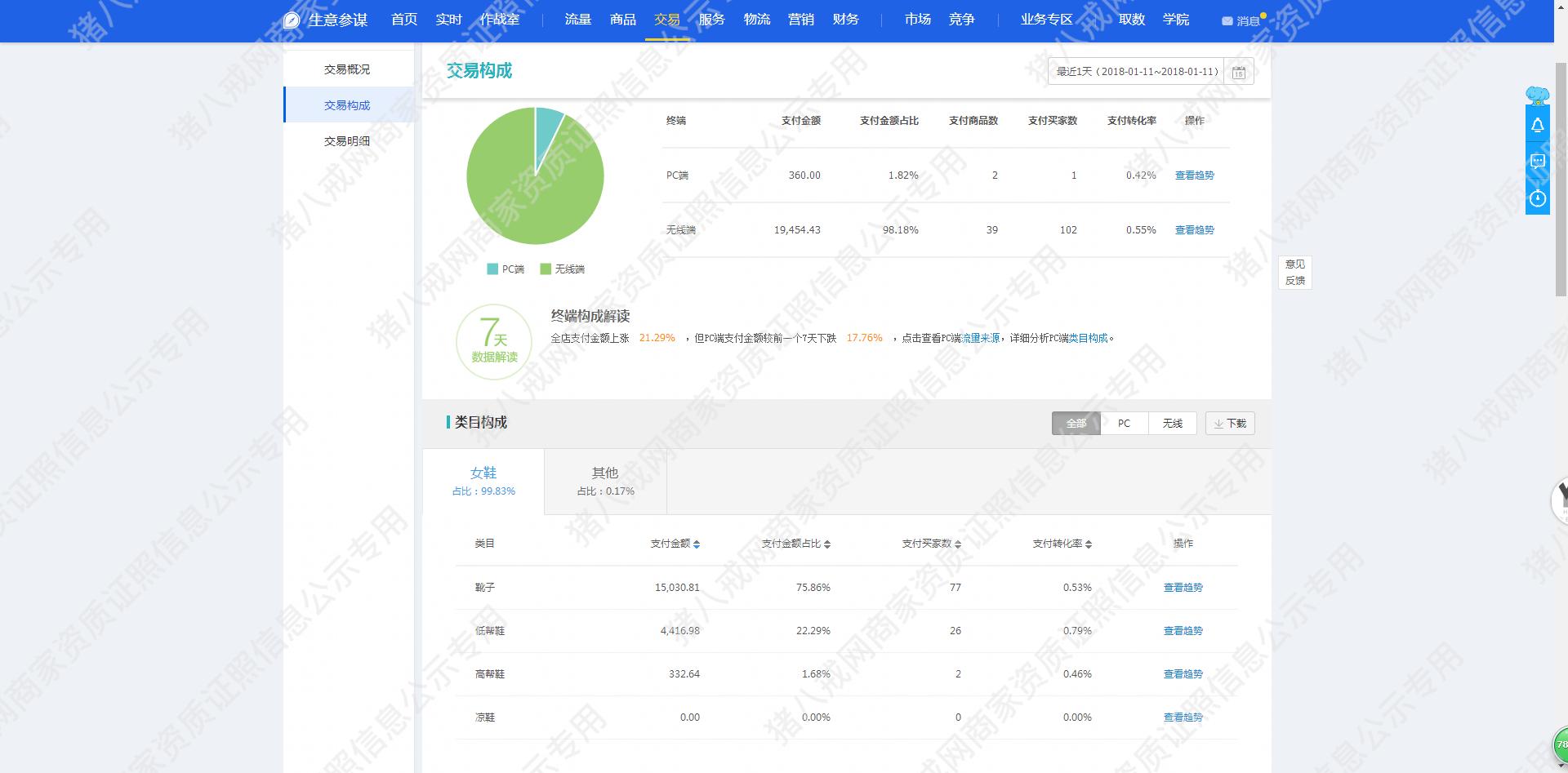Download category data with 下载 button
The height and width of the screenshot is (773, 1568).
pos(1230,424)
